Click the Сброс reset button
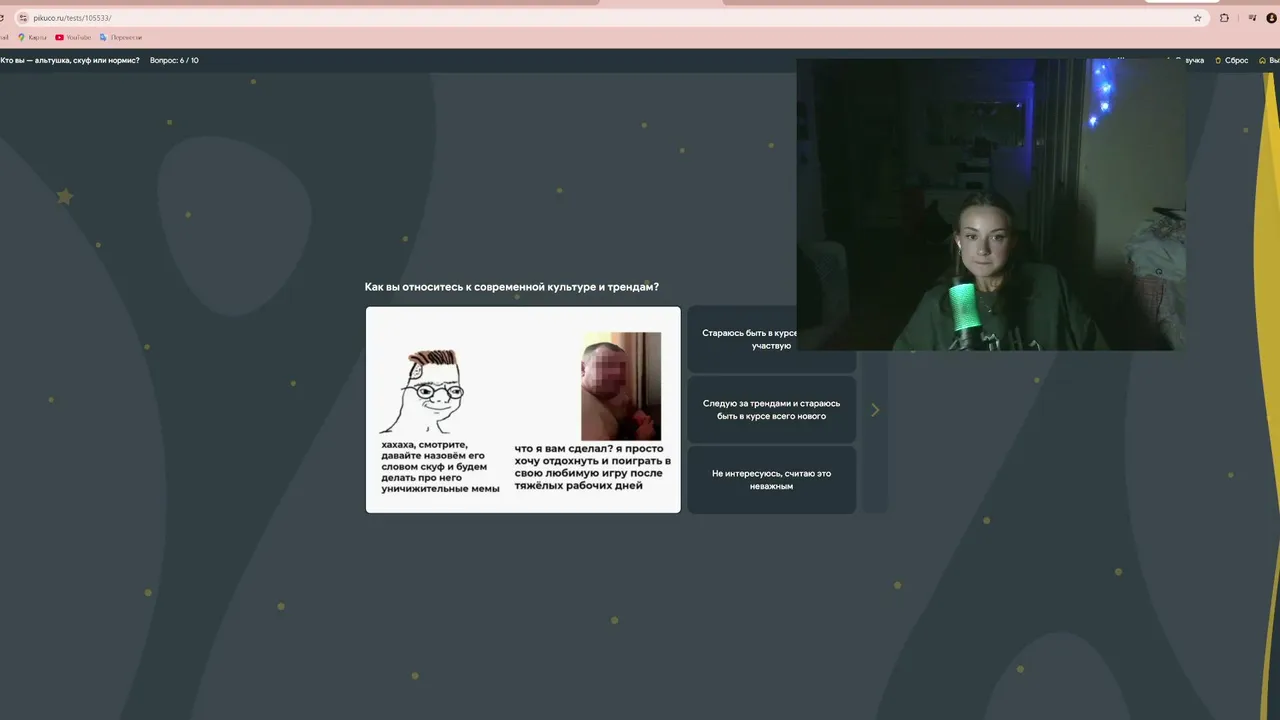The width and height of the screenshot is (1280, 720). coord(1231,60)
